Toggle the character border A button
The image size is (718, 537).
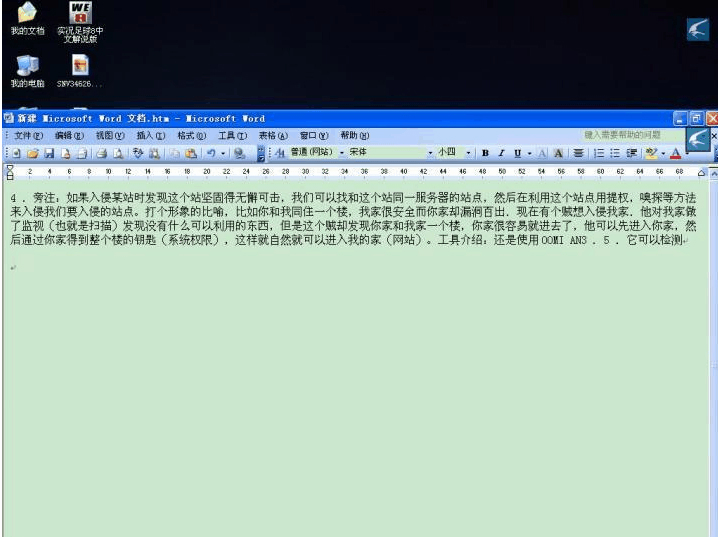[542, 153]
